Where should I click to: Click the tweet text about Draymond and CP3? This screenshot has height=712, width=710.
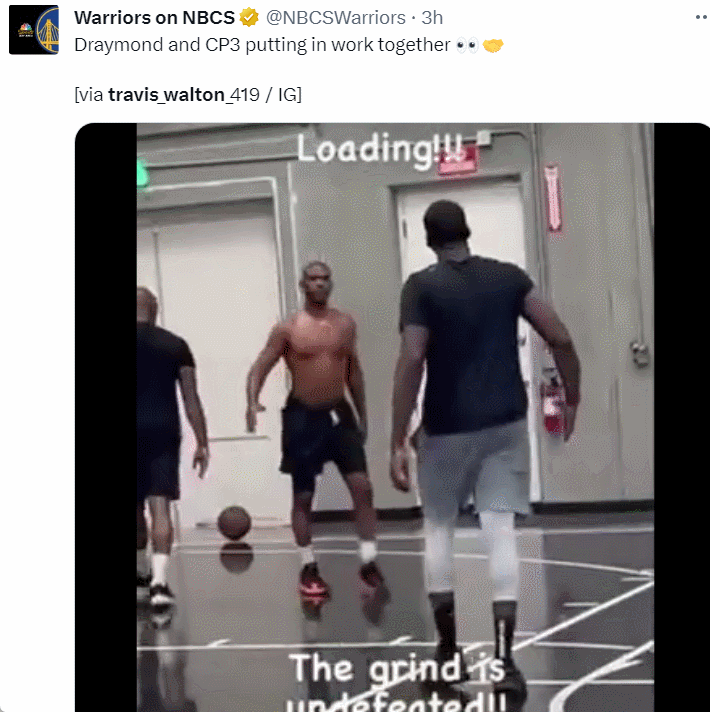point(262,45)
